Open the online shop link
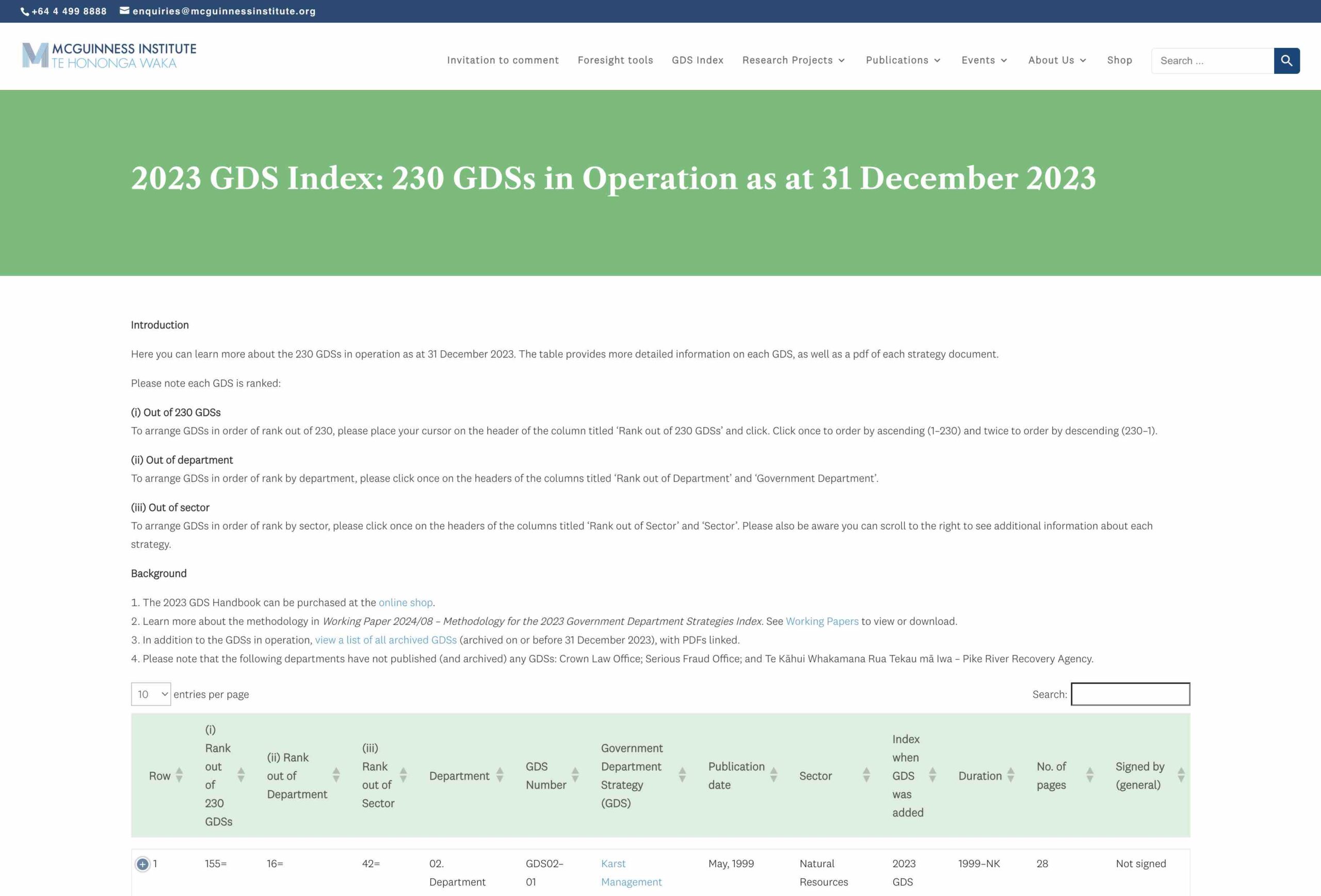This screenshot has width=1321, height=896. click(x=405, y=602)
